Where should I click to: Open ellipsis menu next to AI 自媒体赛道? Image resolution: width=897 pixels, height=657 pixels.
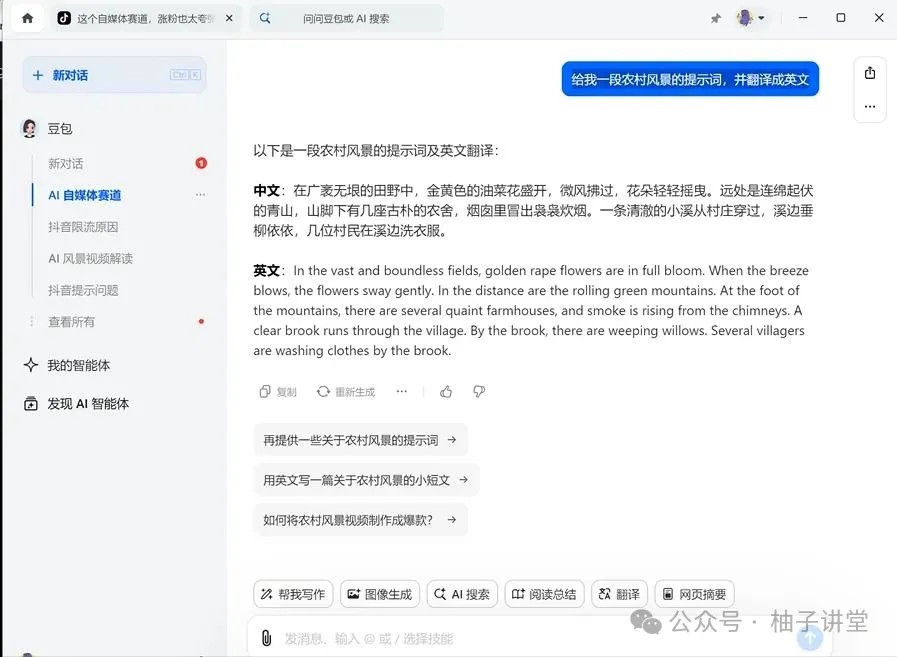pyautogui.click(x=200, y=195)
